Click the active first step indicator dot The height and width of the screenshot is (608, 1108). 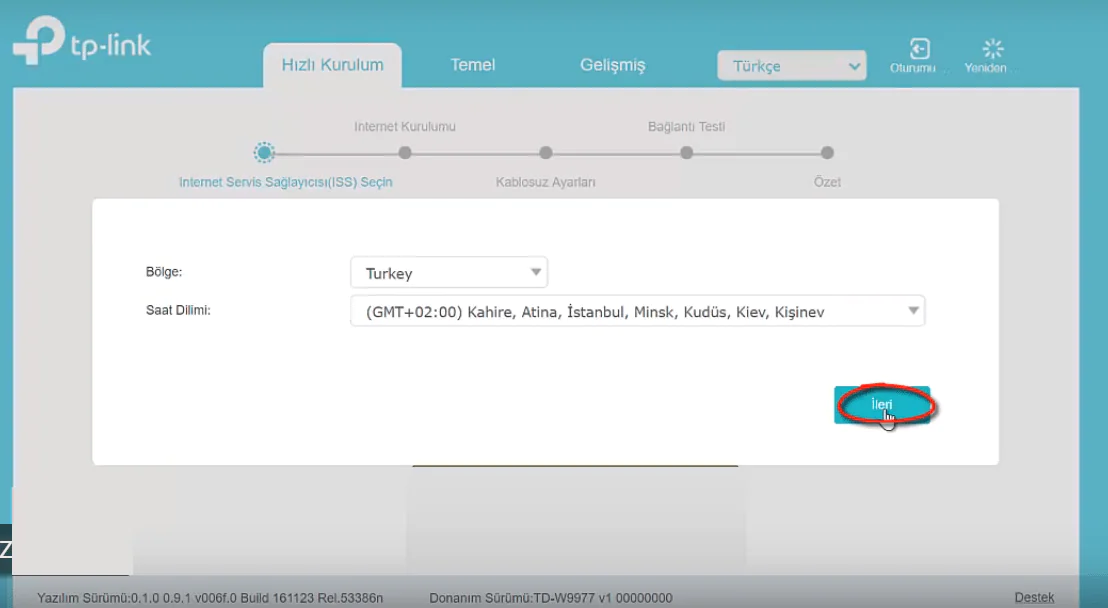(x=264, y=153)
